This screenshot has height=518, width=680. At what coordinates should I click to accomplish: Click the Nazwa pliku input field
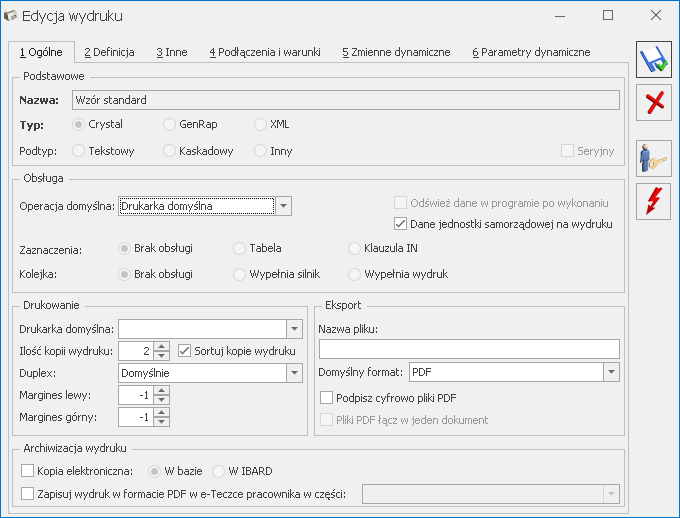[x=468, y=349]
